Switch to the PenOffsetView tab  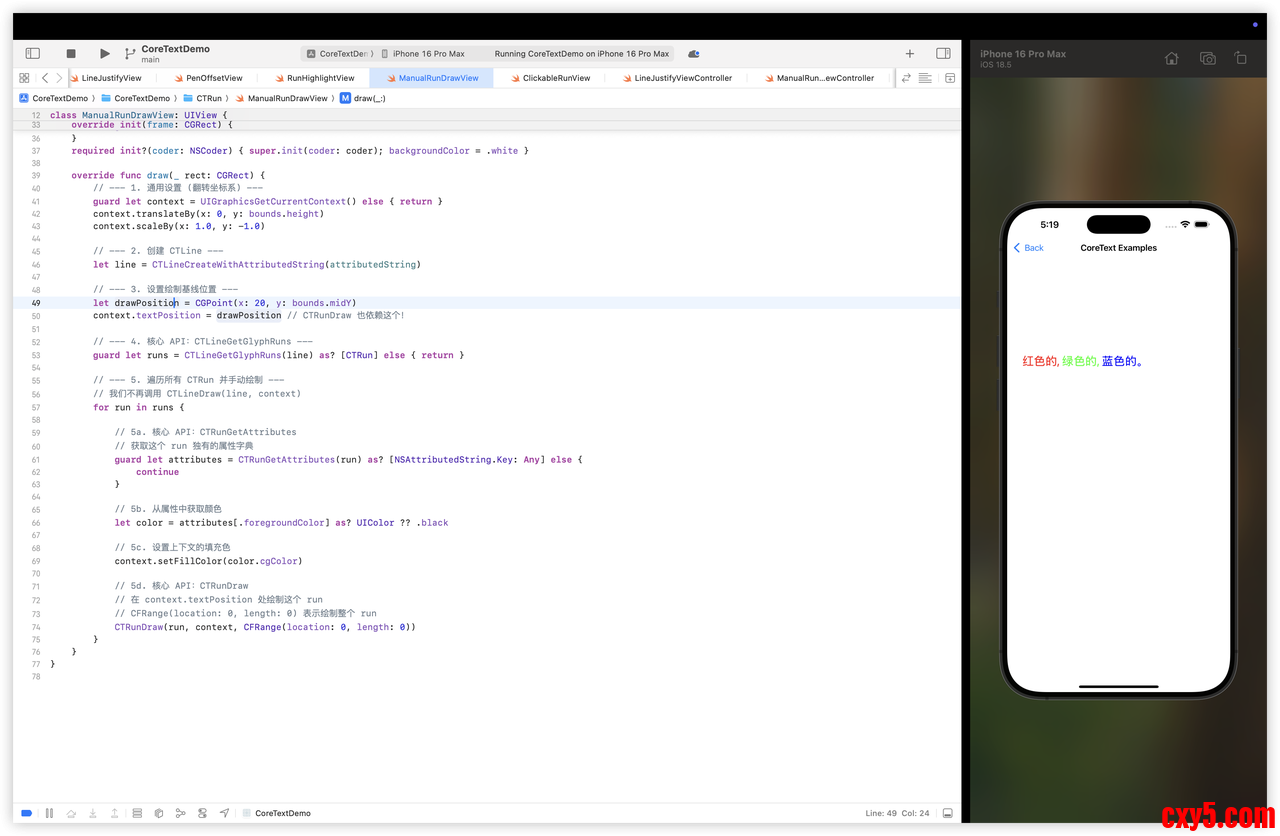click(214, 78)
